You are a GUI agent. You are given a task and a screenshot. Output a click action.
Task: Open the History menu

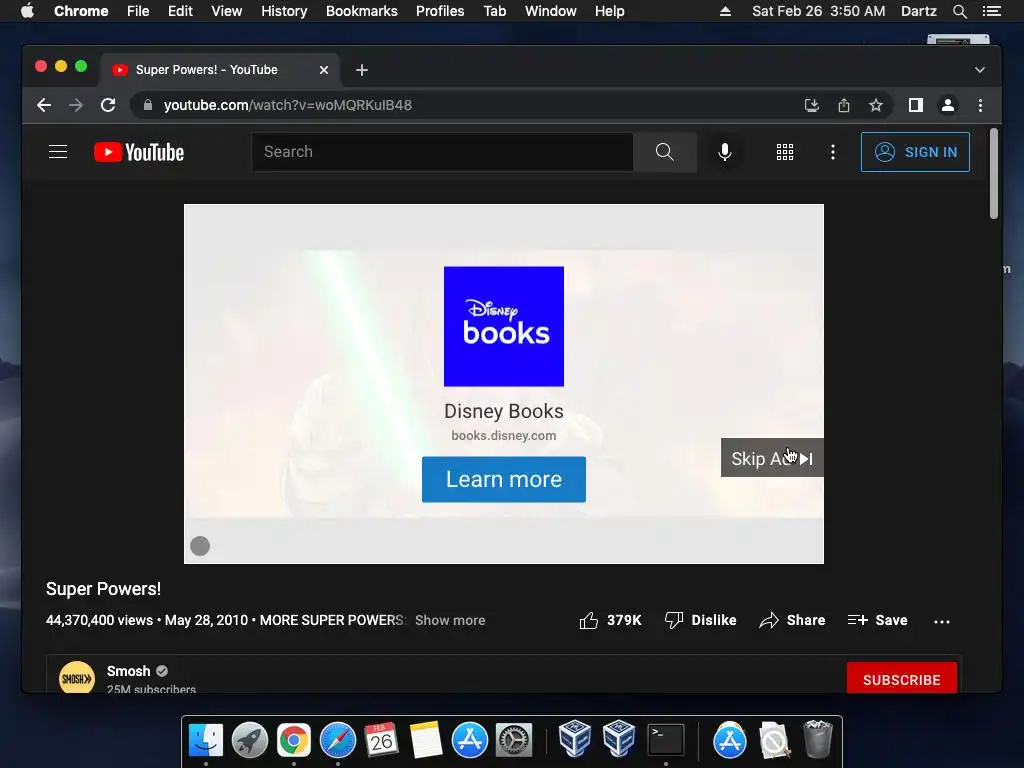[x=284, y=11]
